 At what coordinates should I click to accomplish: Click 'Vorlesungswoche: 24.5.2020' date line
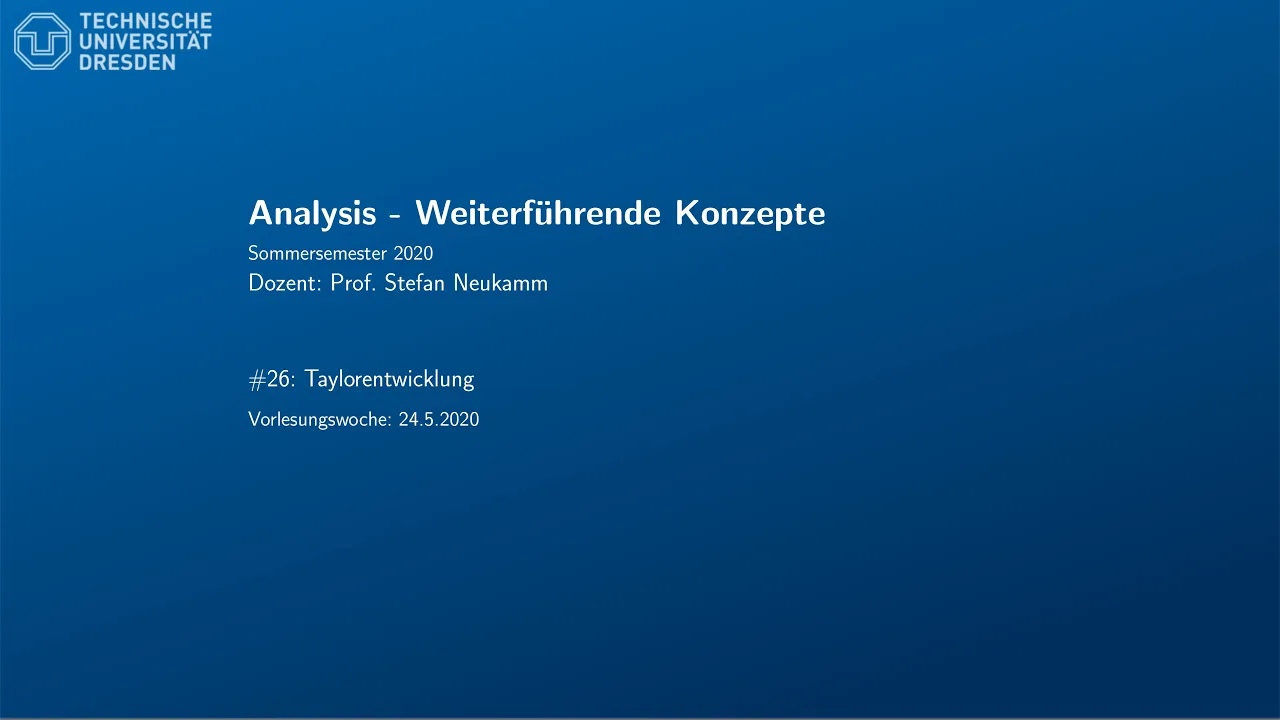364,420
